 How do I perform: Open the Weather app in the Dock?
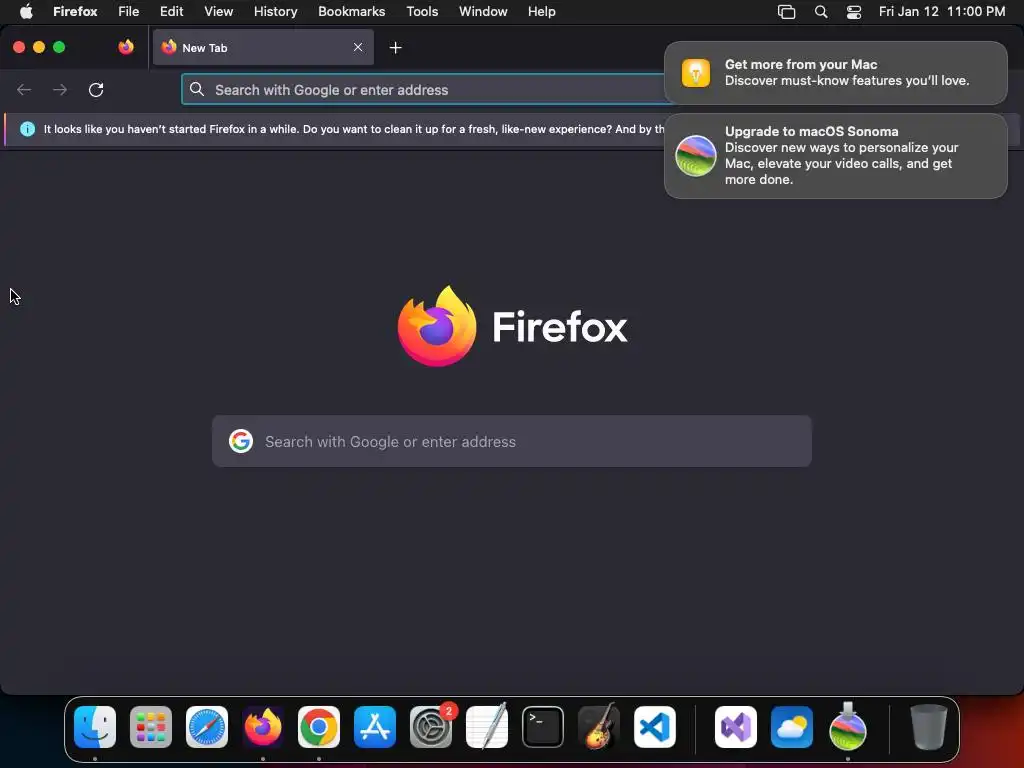(792, 727)
